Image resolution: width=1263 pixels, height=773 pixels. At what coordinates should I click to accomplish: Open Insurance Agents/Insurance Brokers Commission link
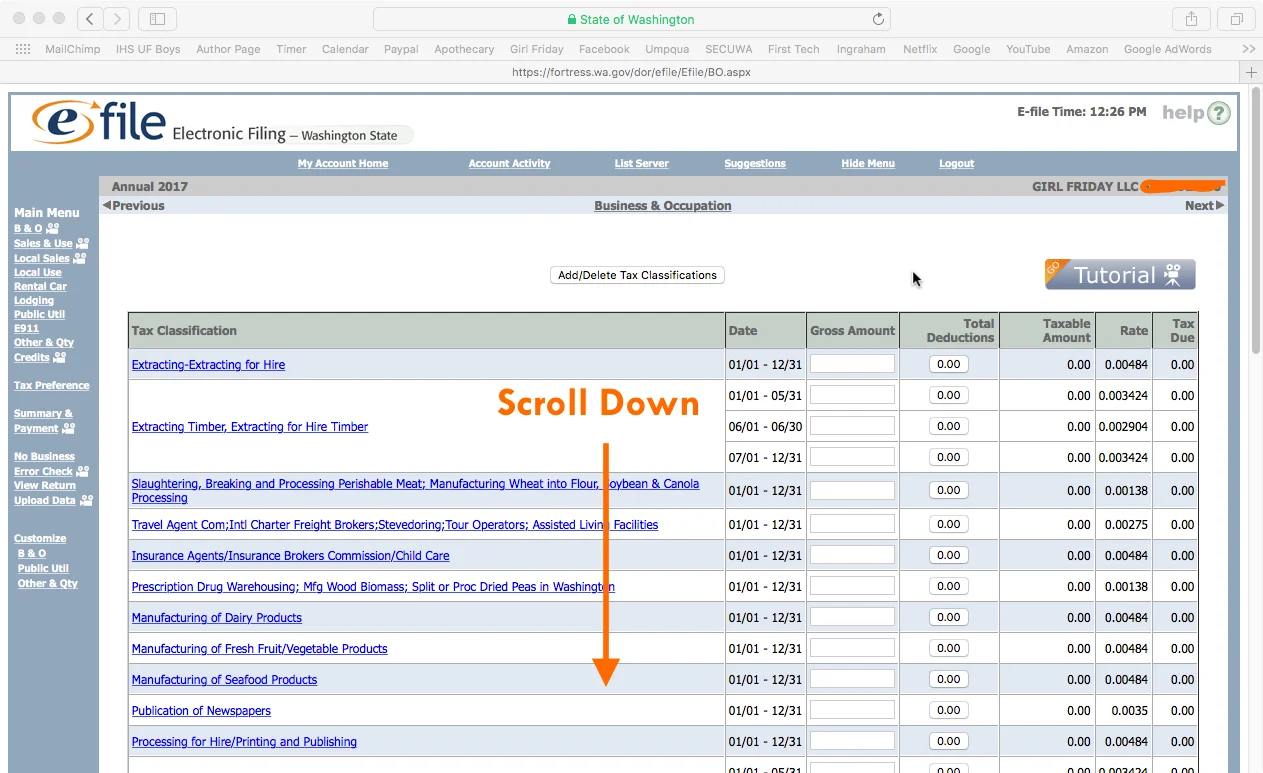tap(291, 556)
